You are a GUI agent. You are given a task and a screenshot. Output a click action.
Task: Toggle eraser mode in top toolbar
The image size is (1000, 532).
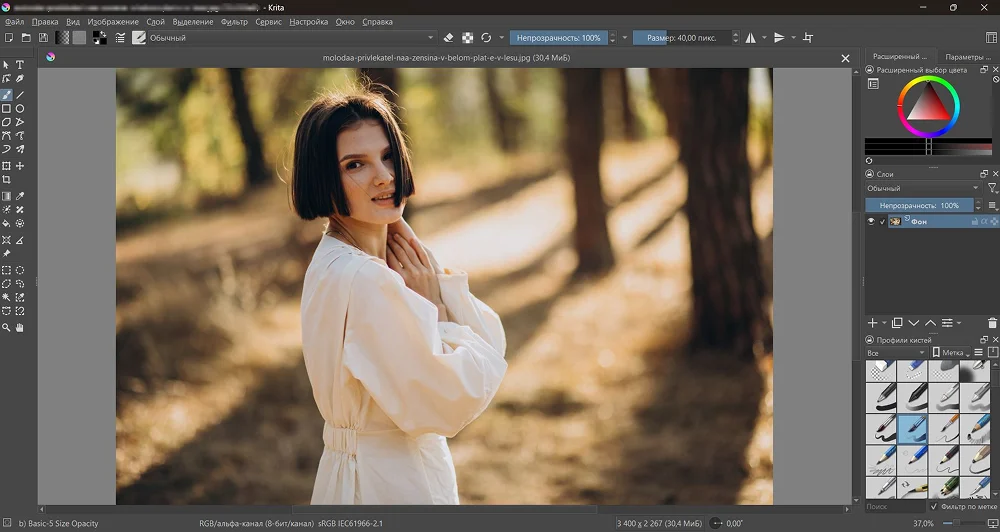click(448, 38)
